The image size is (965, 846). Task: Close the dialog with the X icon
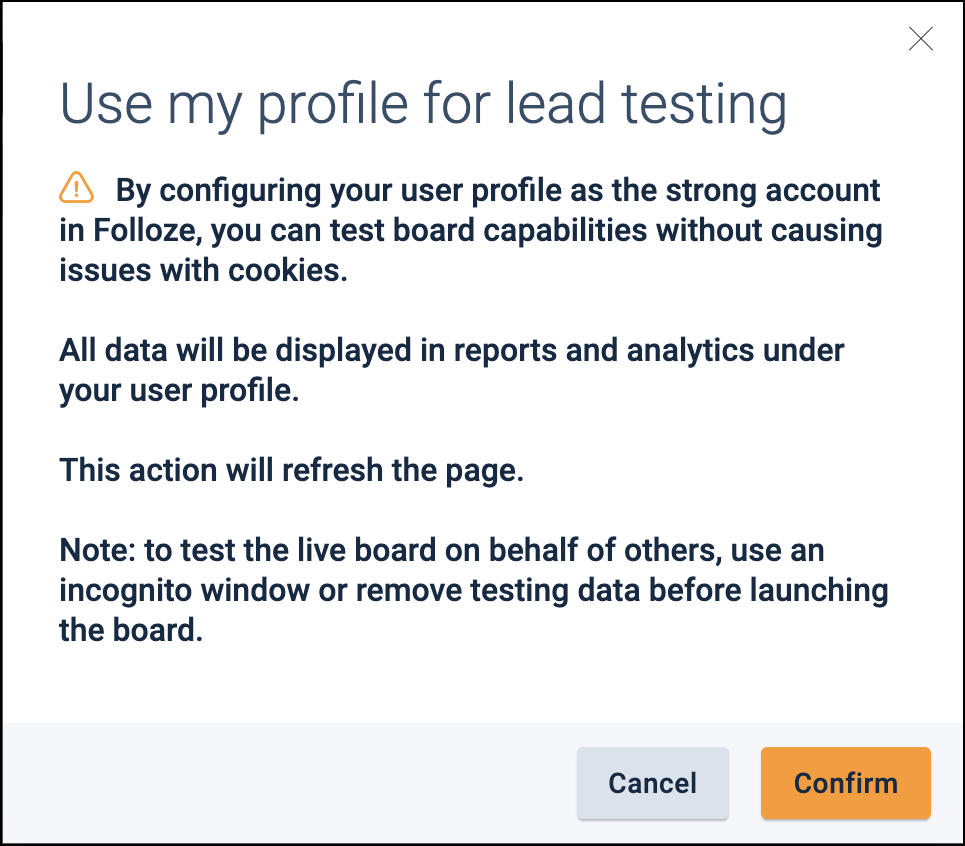[920, 39]
